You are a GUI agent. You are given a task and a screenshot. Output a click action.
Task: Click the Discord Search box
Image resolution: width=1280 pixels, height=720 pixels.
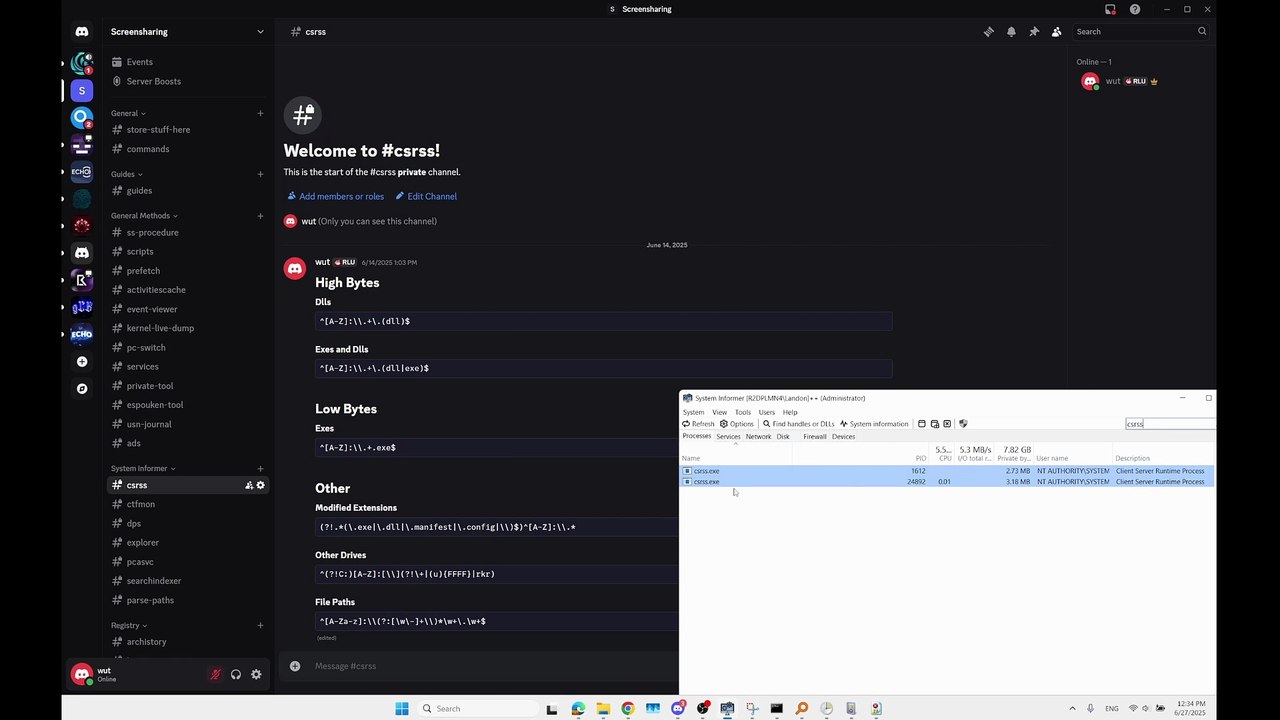tap(1141, 32)
